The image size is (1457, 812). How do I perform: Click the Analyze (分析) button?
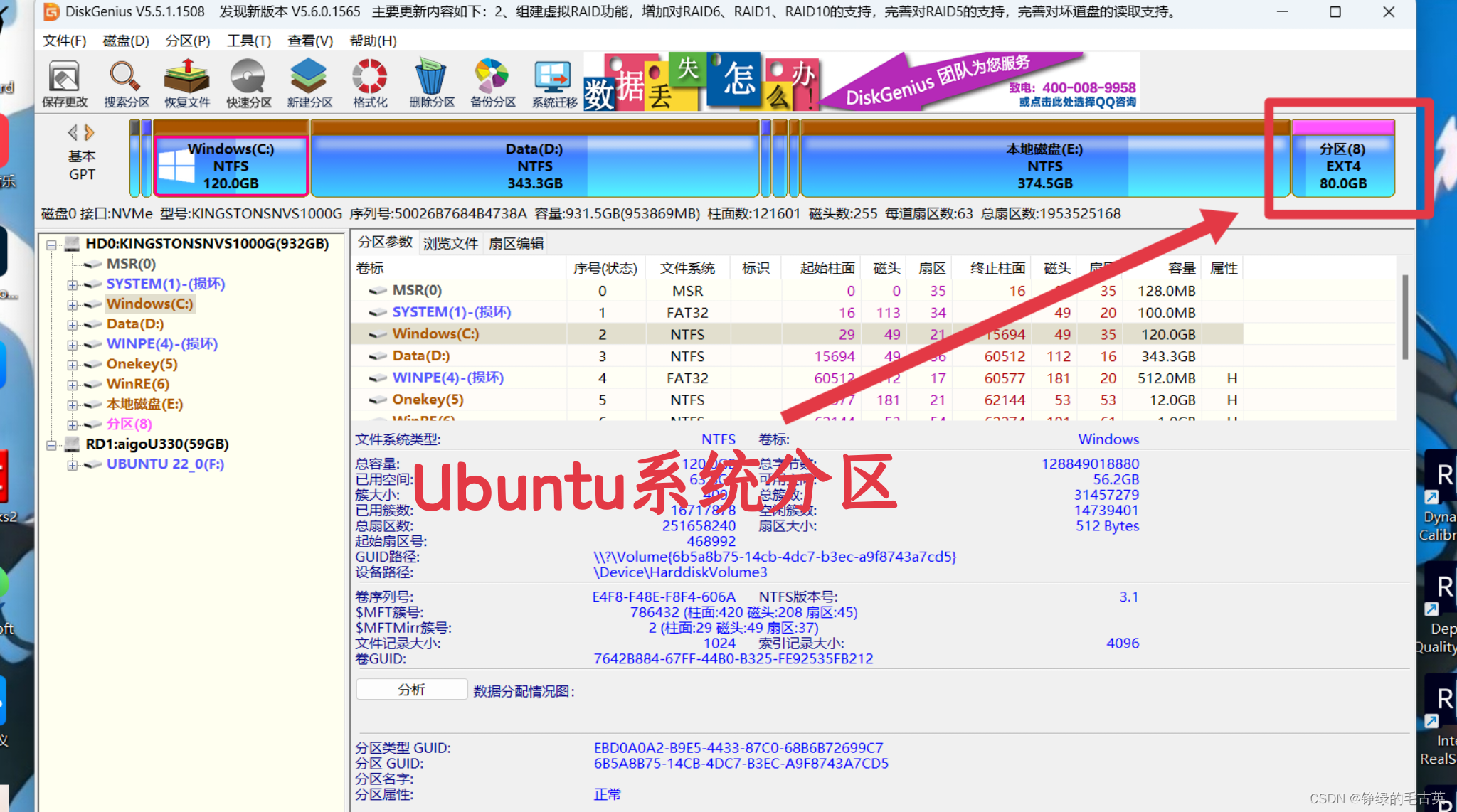click(411, 690)
